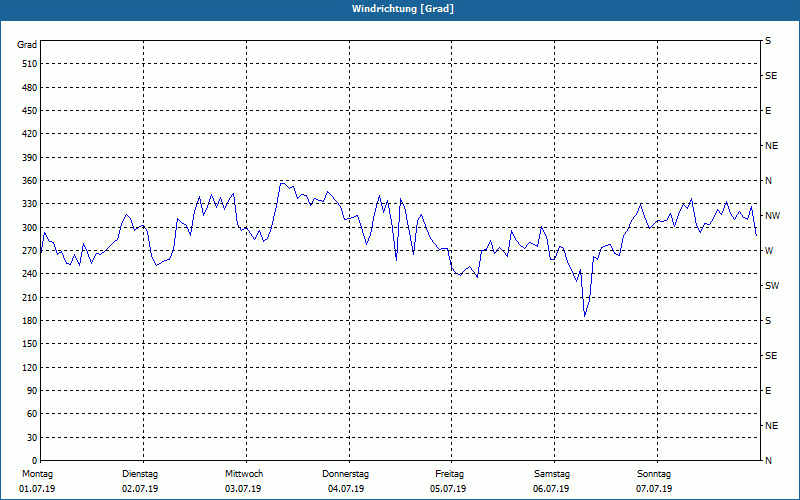
Task: Click the 210 degree label
Action: [30, 297]
